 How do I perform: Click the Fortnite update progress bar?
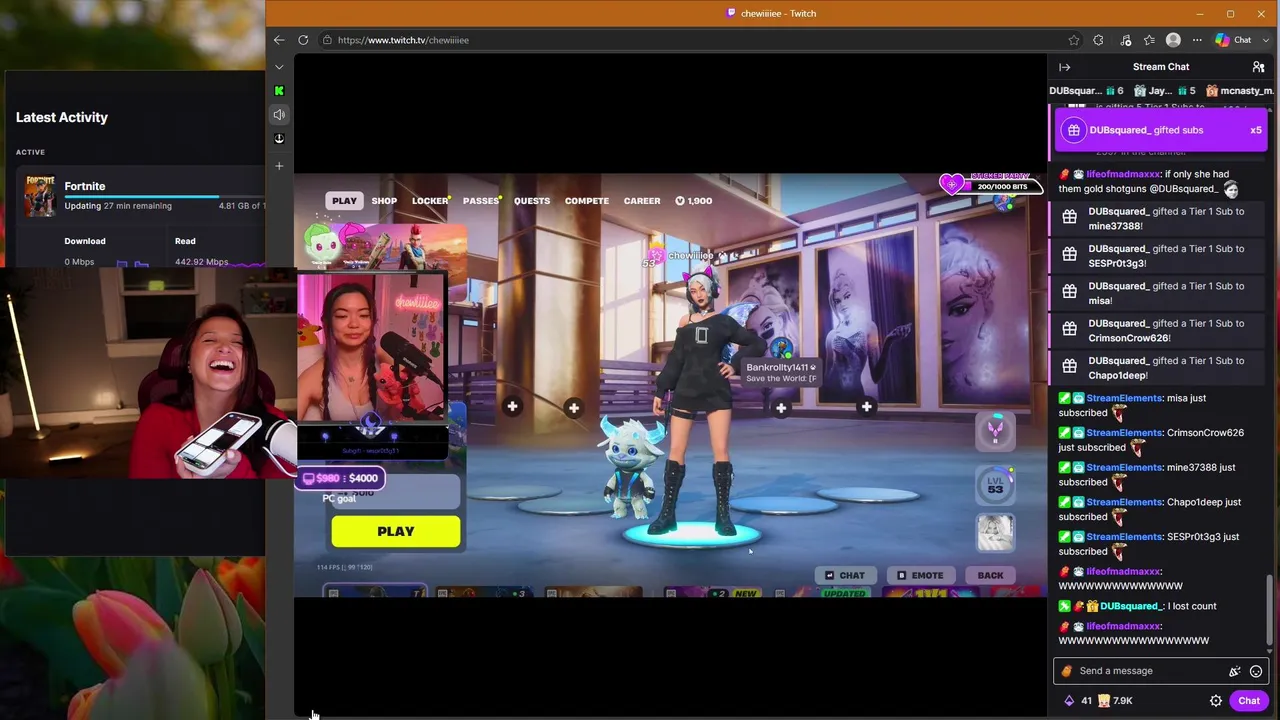click(165, 196)
